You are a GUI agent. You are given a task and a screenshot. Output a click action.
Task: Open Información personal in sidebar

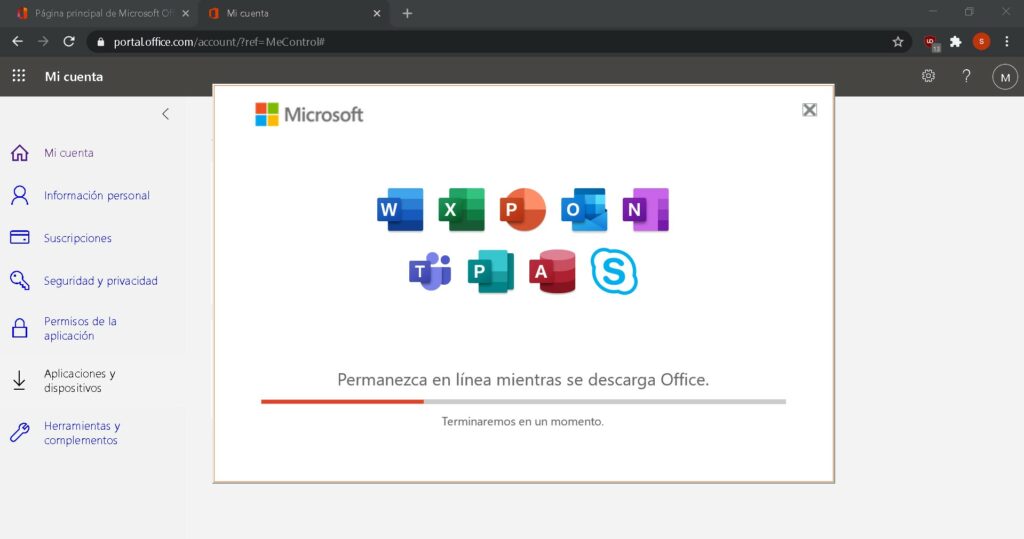[96, 196]
